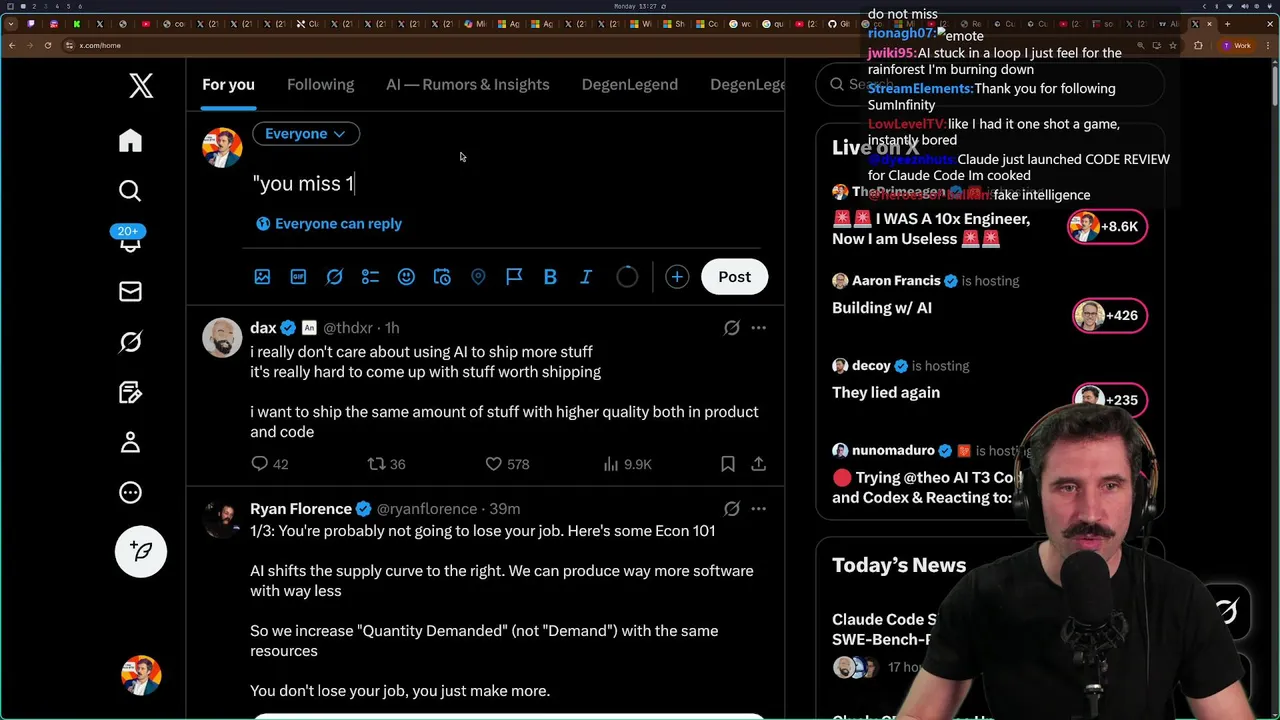This screenshot has width=1280, height=720.
Task: Open dax's profile name
Action: click(264, 328)
